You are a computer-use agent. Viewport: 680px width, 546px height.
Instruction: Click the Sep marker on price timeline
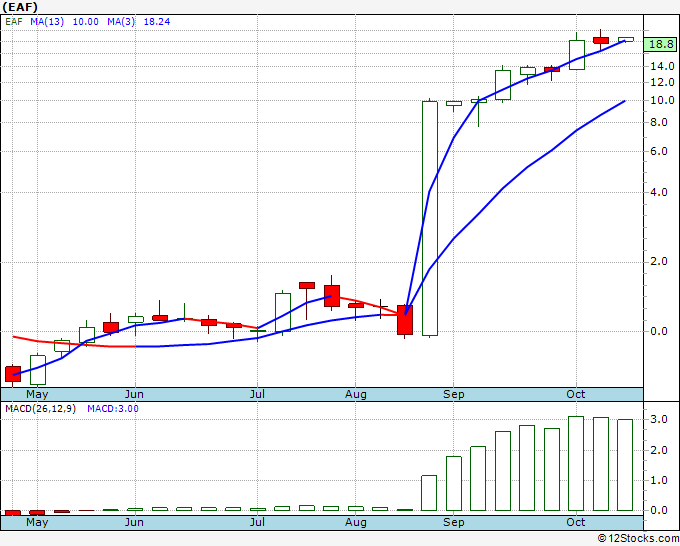[454, 394]
